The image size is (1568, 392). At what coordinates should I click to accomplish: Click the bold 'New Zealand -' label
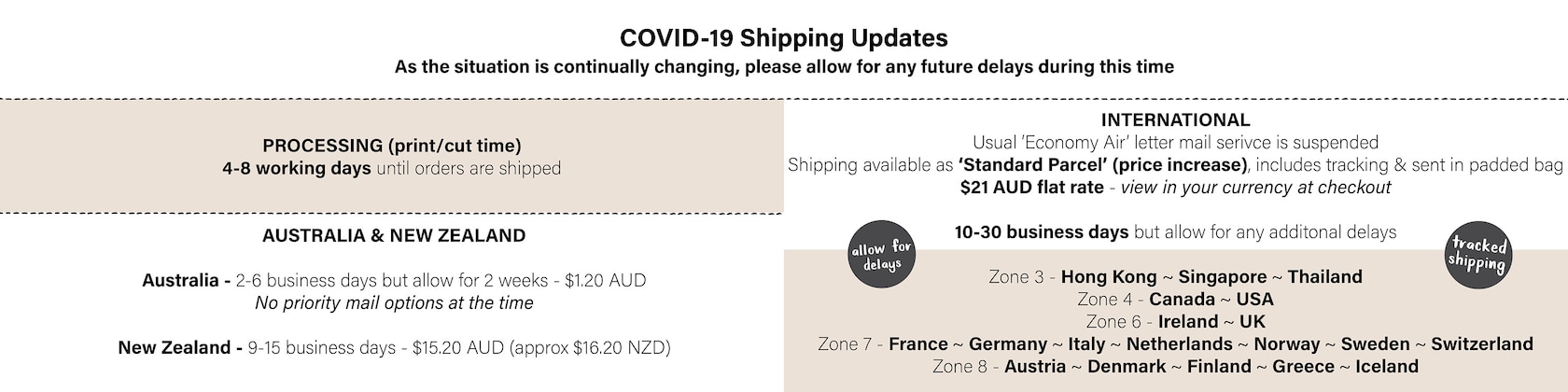tap(180, 347)
